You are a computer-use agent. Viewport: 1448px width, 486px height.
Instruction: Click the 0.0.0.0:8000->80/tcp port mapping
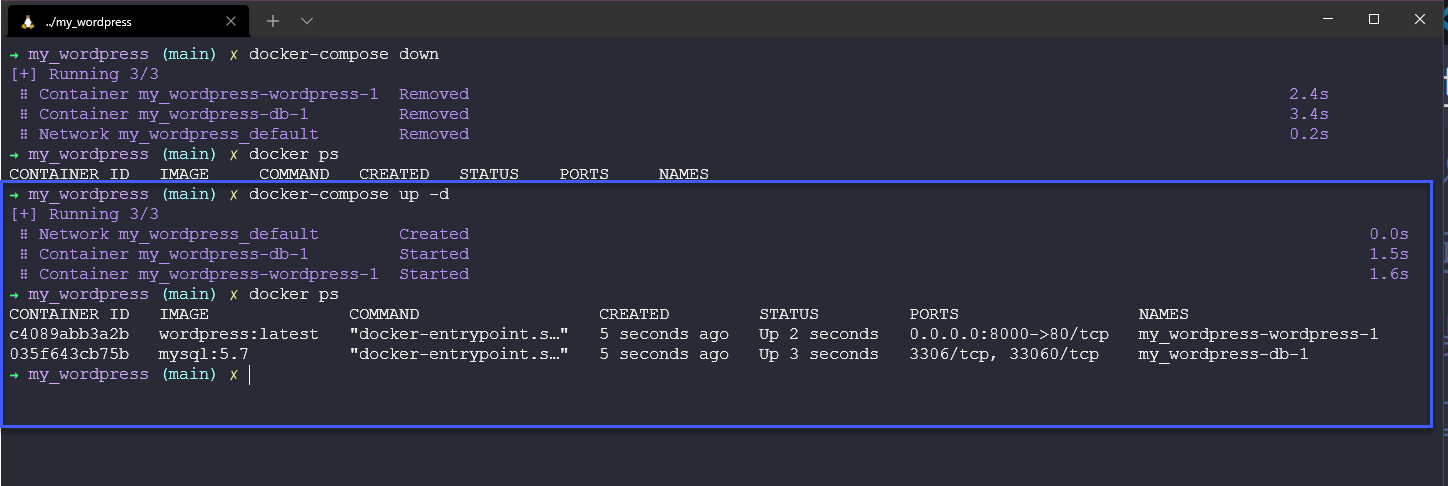[x=1009, y=334]
